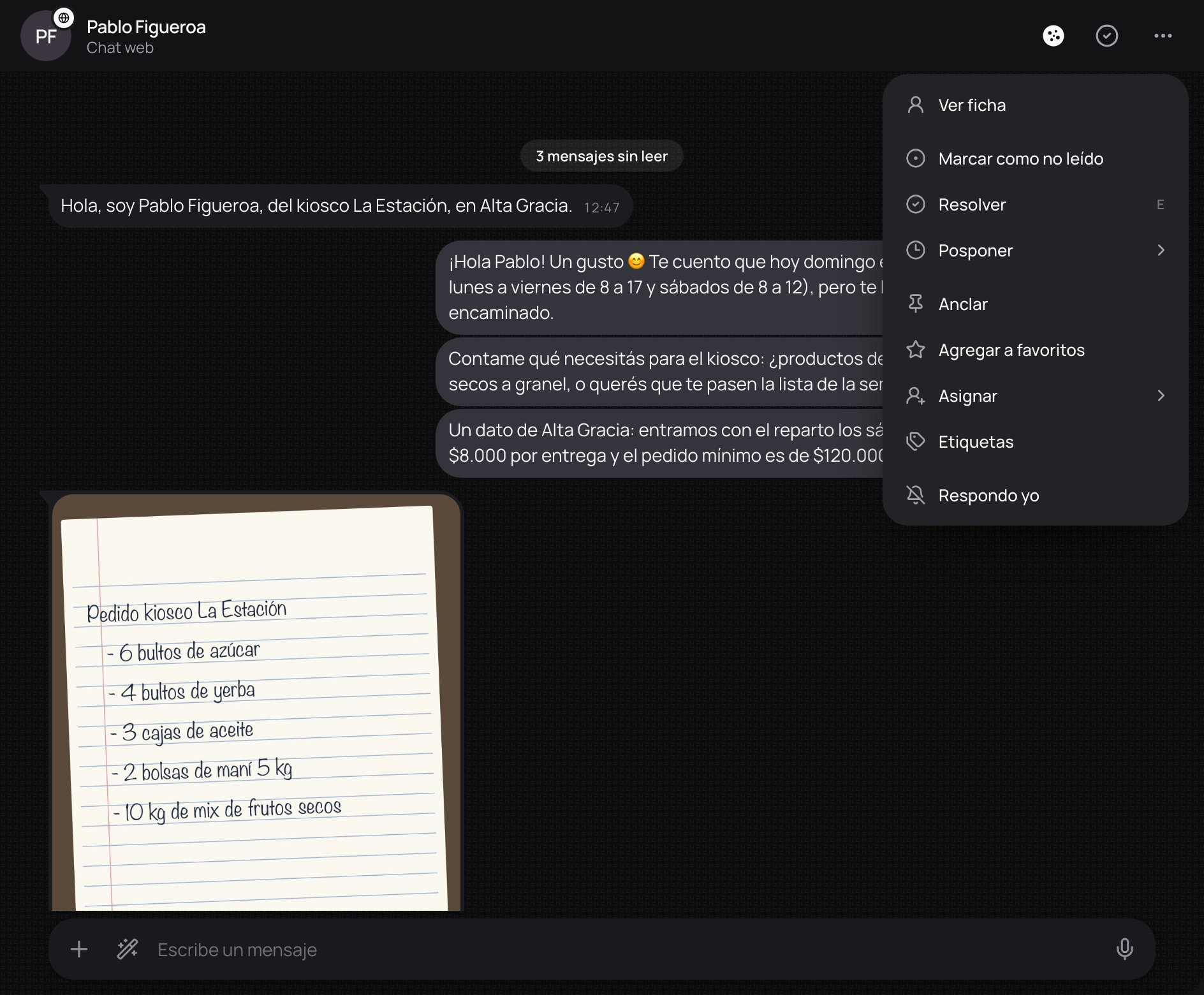The width and height of the screenshot is (1204, 995).
Task: Open Etiquetas from the menu
Action: (x=1035, y=442)
